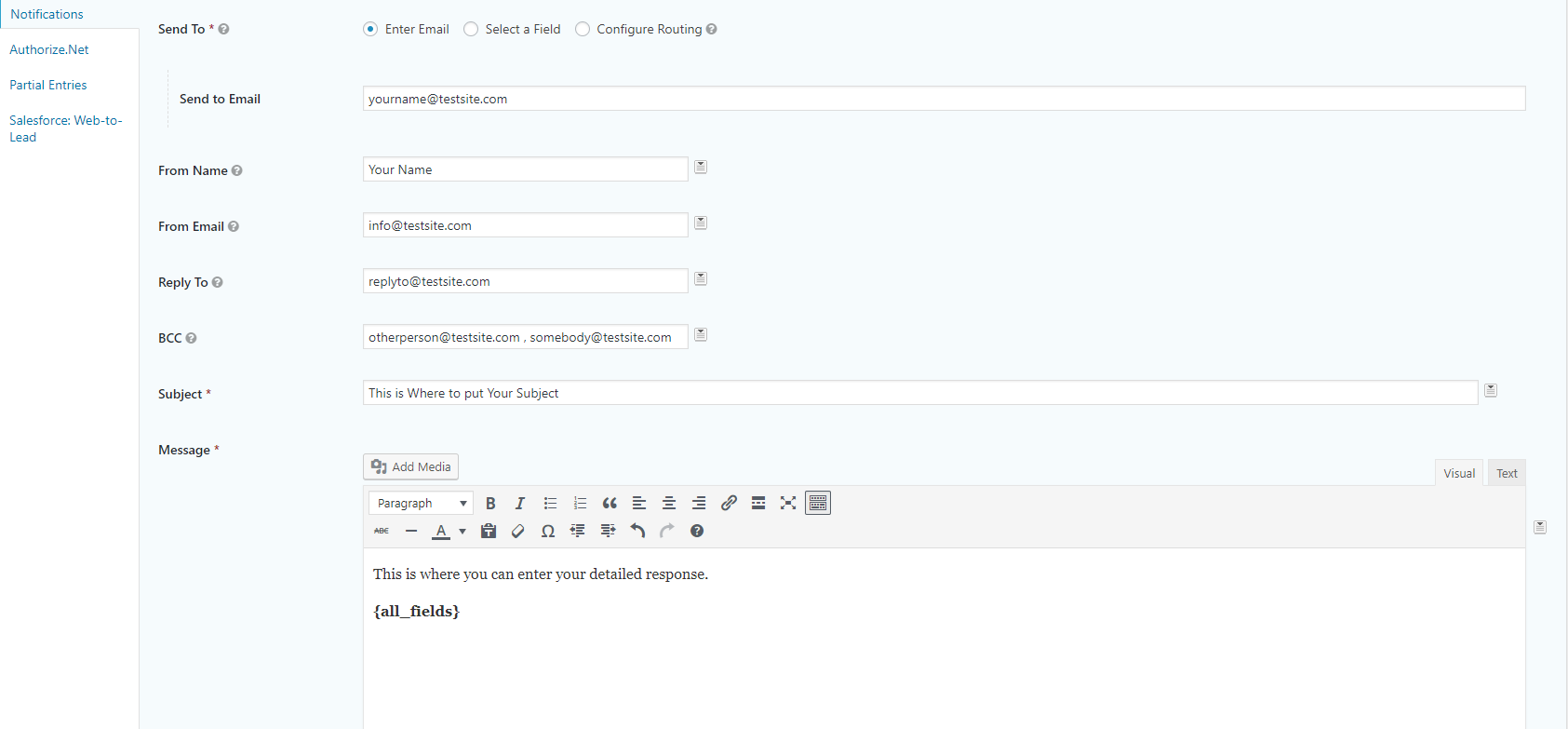Click the text color swatch button
The width and height of the screenshot is (1568, 729).
coord(441,532)
